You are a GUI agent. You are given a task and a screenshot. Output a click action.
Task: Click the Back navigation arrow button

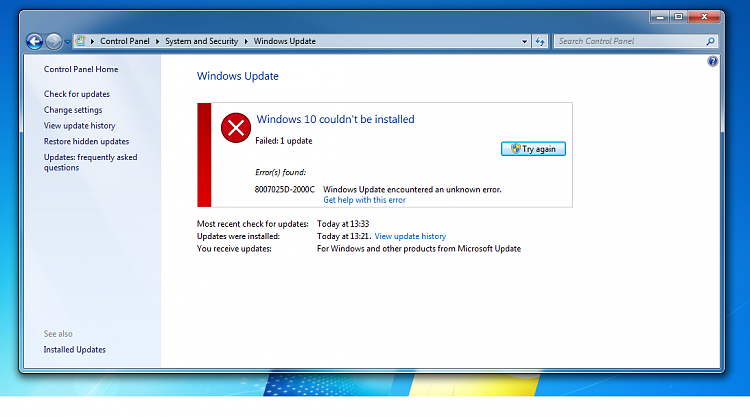click(34, 42)
